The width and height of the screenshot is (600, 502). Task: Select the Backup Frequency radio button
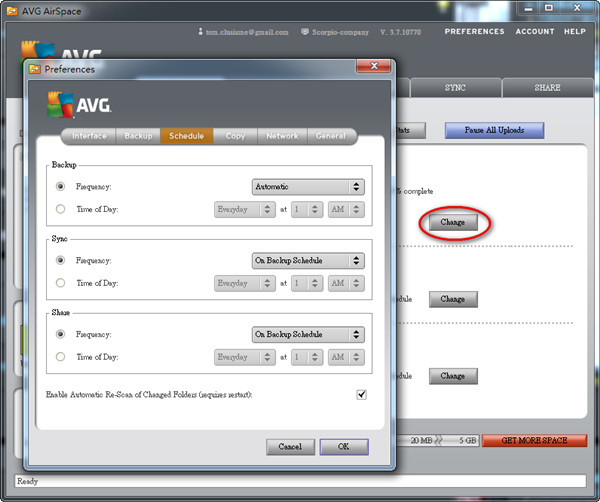(x=60, y=186)
